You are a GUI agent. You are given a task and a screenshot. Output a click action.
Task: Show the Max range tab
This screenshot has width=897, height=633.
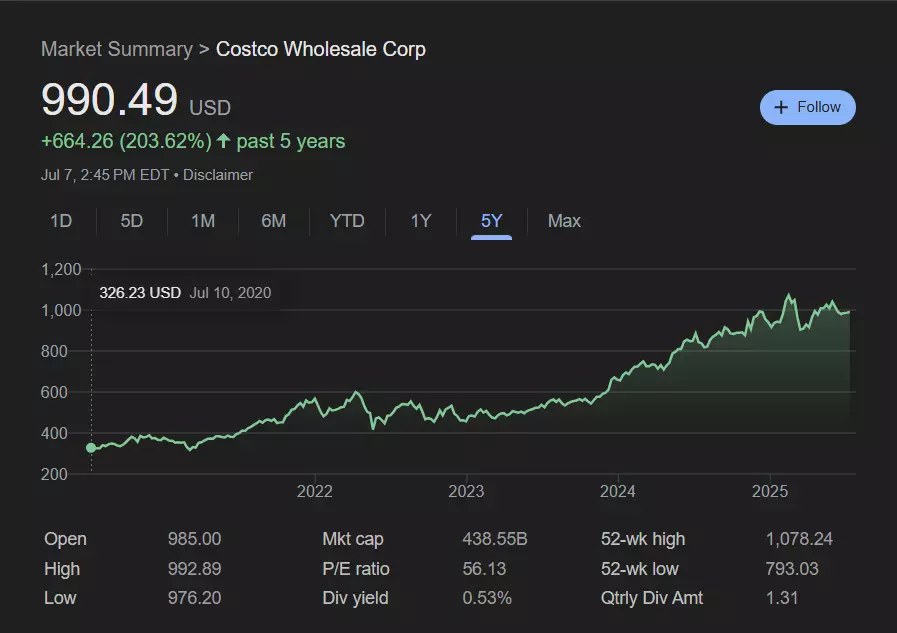(564, 221)
